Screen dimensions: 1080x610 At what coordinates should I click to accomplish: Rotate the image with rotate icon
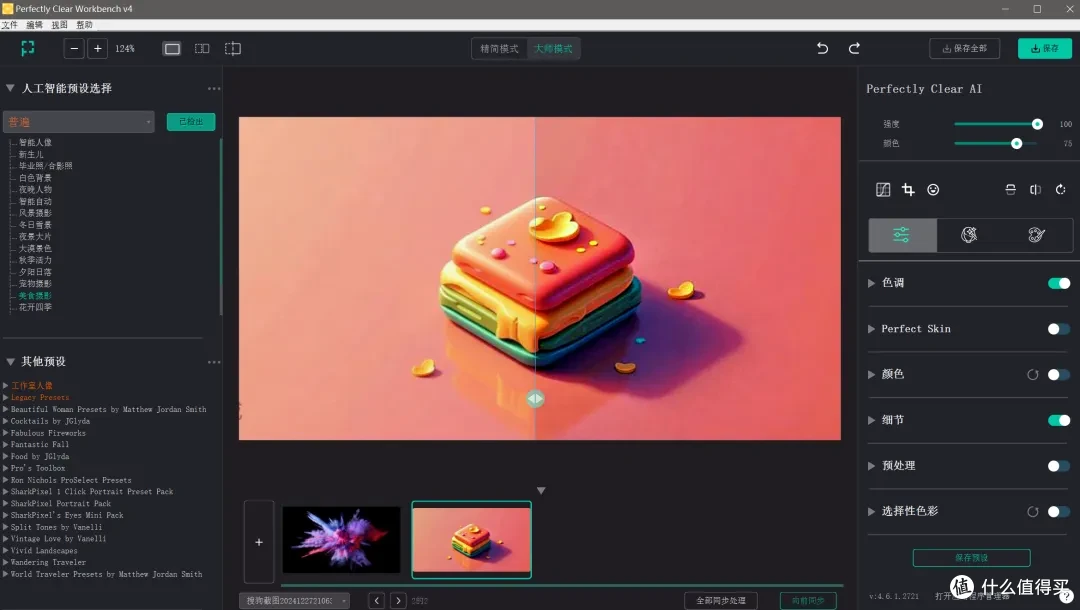(1061, 189)
